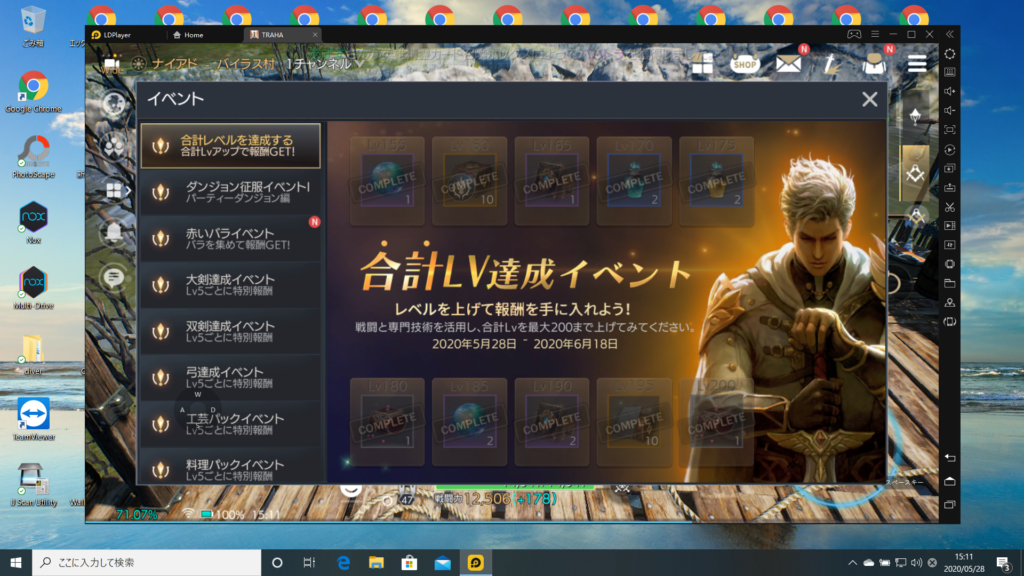This screenshot has height=576, width=1024.
Task: Click LDPlayer scissors screenshot icon
Action: (x=949, y=207)
